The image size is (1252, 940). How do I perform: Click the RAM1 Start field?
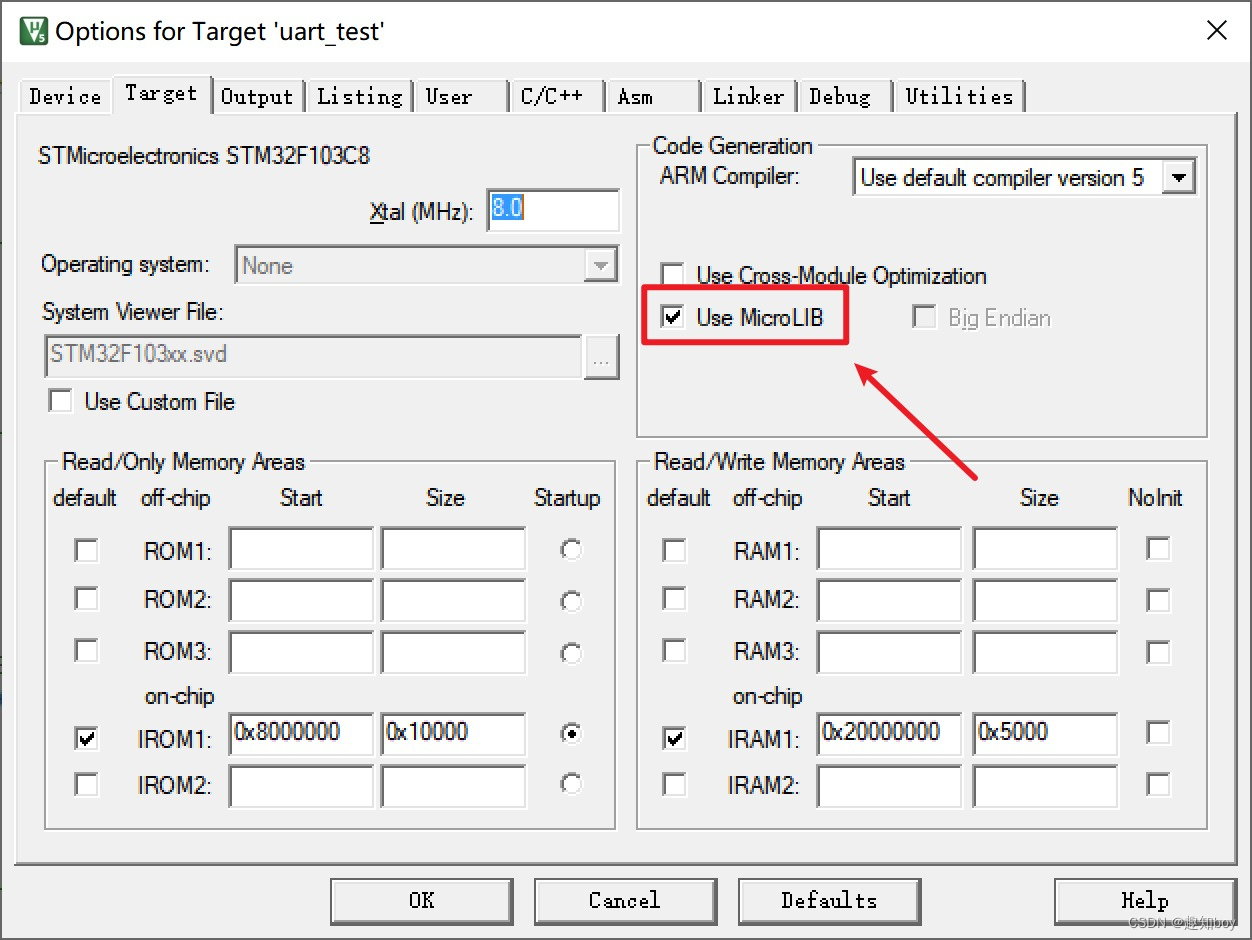889,549
